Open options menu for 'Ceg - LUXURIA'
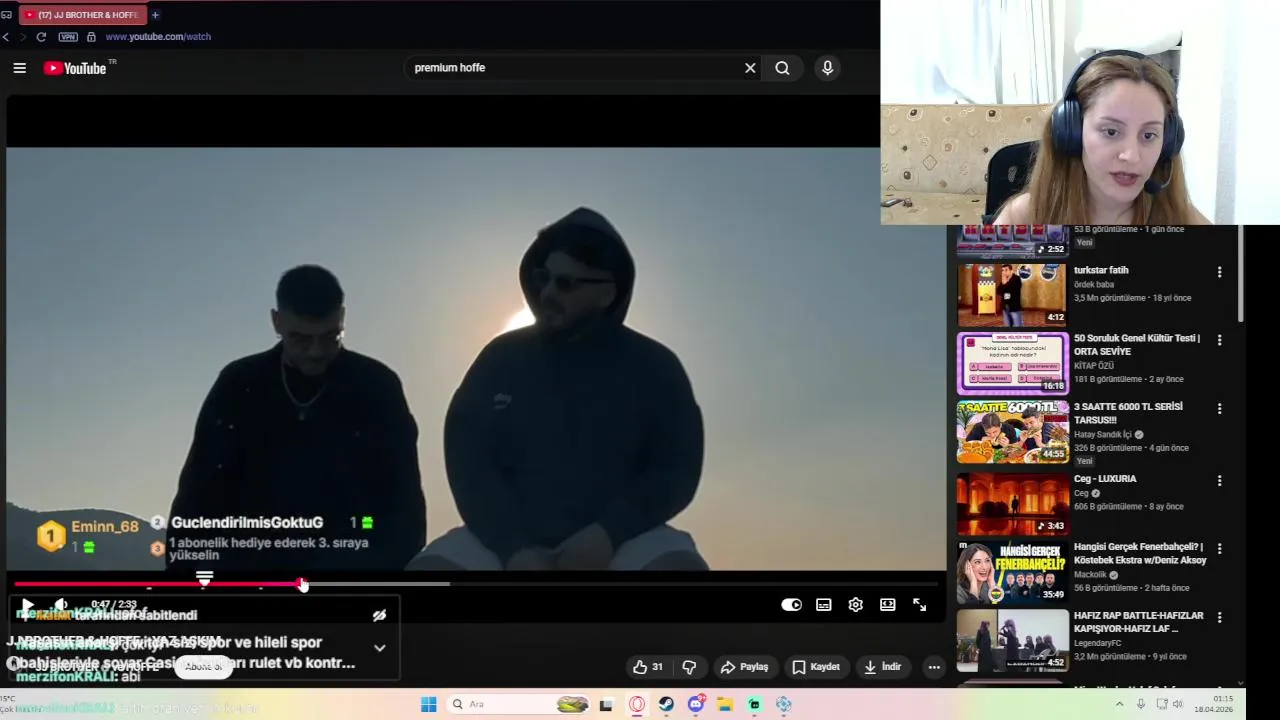1280x720 pixels. click(x=1219, y=481)
